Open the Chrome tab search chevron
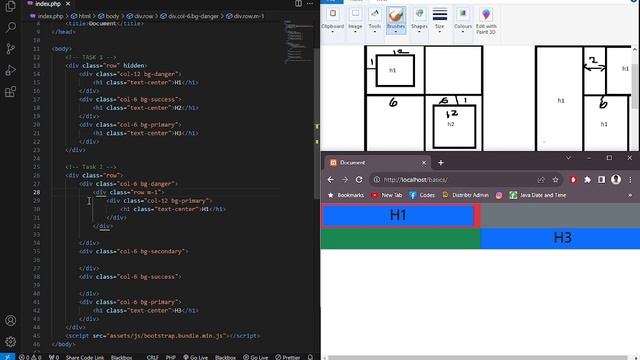 click(568, 158)
